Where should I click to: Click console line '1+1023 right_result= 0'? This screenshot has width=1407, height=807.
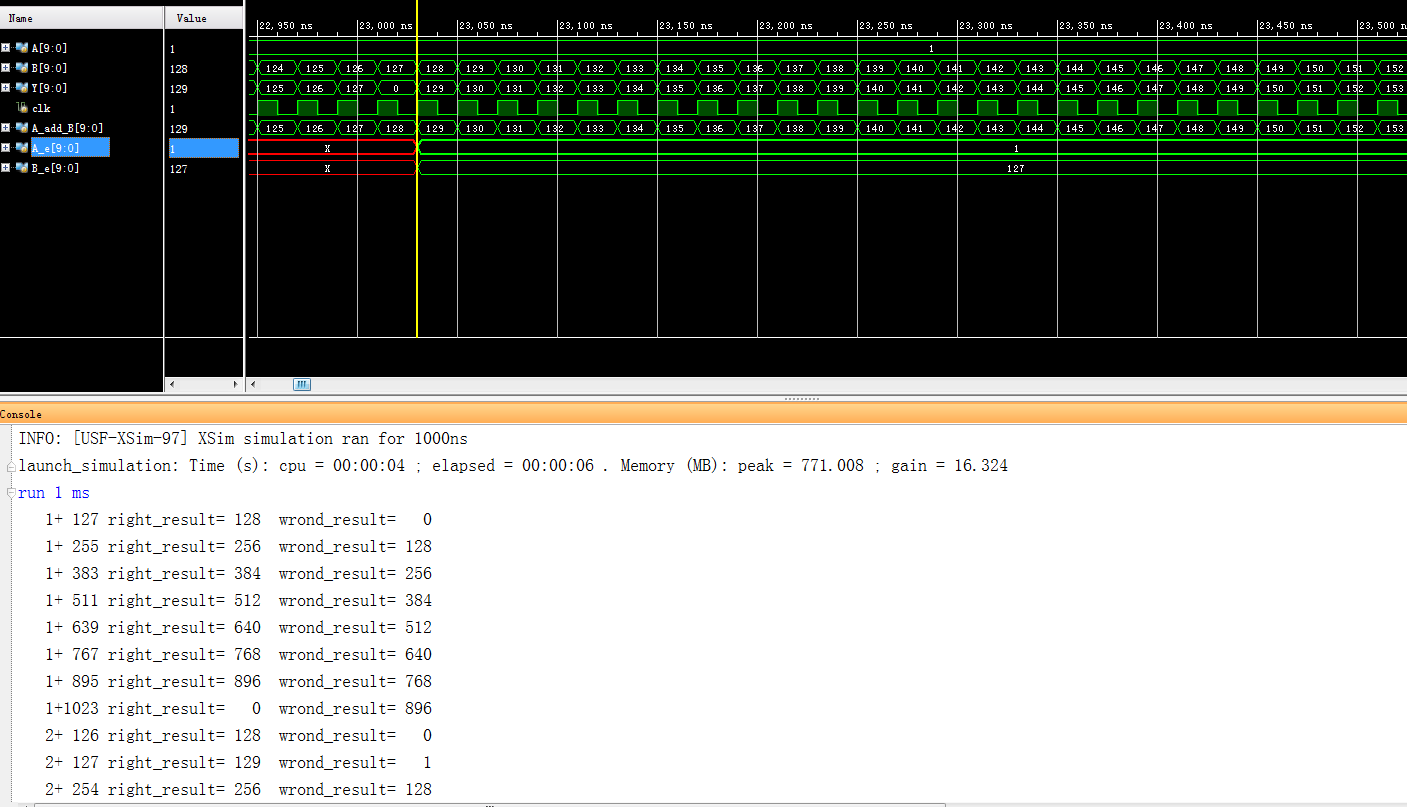(x=238, y=709)
